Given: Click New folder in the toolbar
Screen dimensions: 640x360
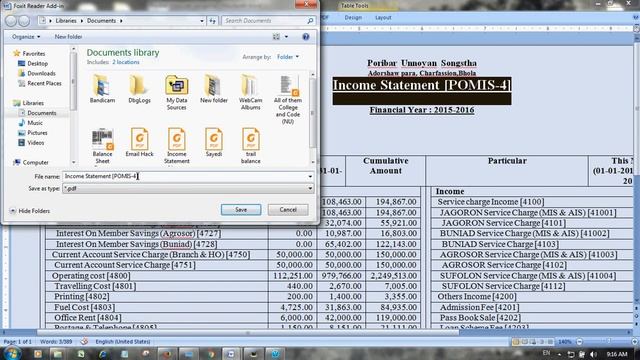Looking at the screenshot, I should tap(68, 37).
